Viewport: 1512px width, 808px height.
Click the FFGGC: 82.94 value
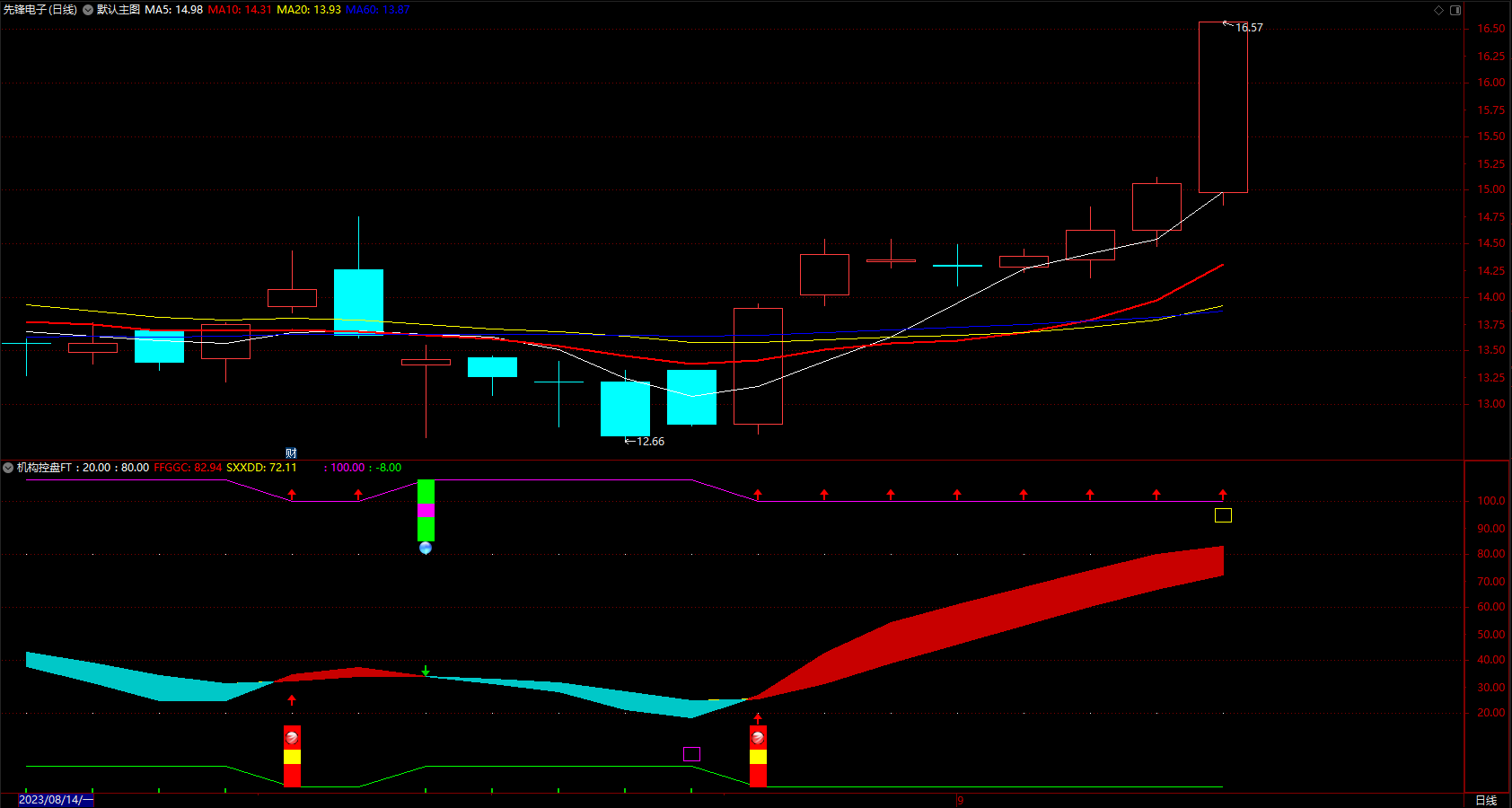188,468
